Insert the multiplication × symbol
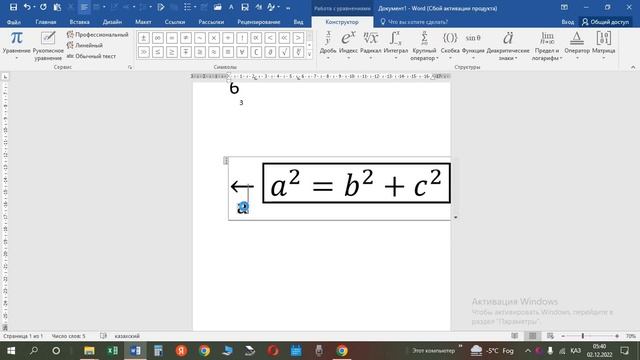This screenshot has height=360, width=640. point(214,38)
